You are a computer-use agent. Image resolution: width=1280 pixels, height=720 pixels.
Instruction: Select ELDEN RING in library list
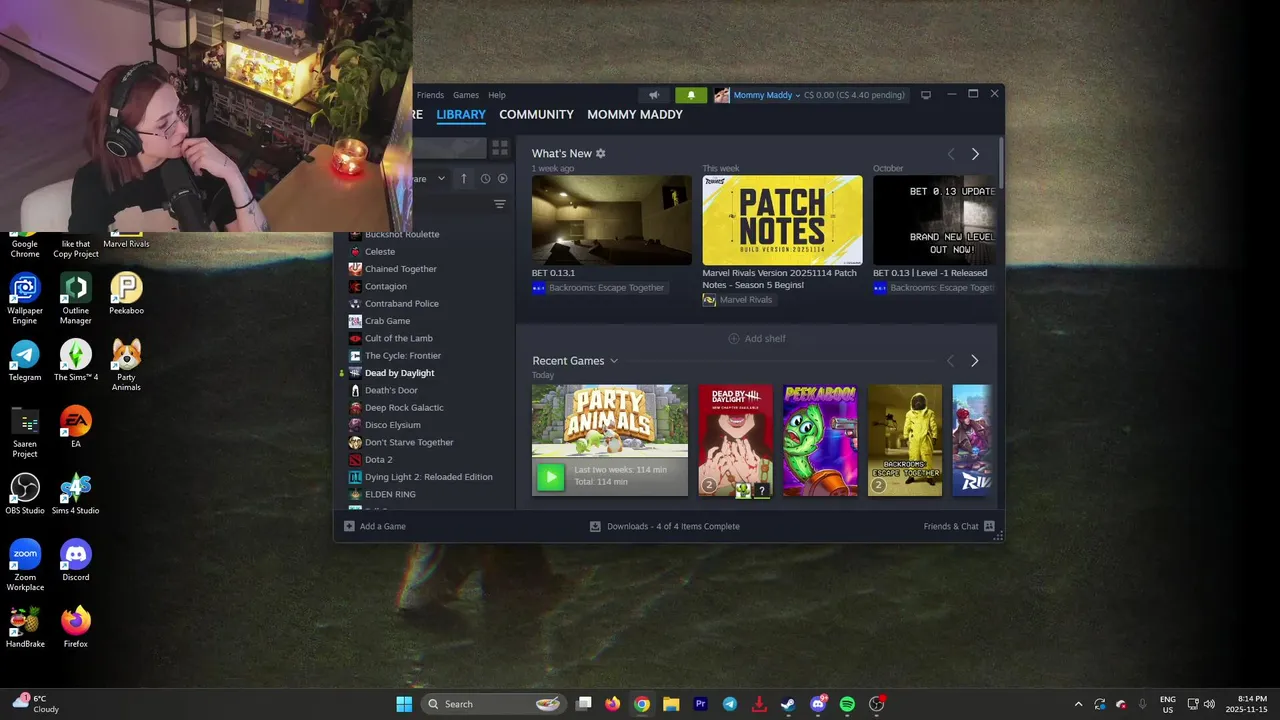click(390, 494)
